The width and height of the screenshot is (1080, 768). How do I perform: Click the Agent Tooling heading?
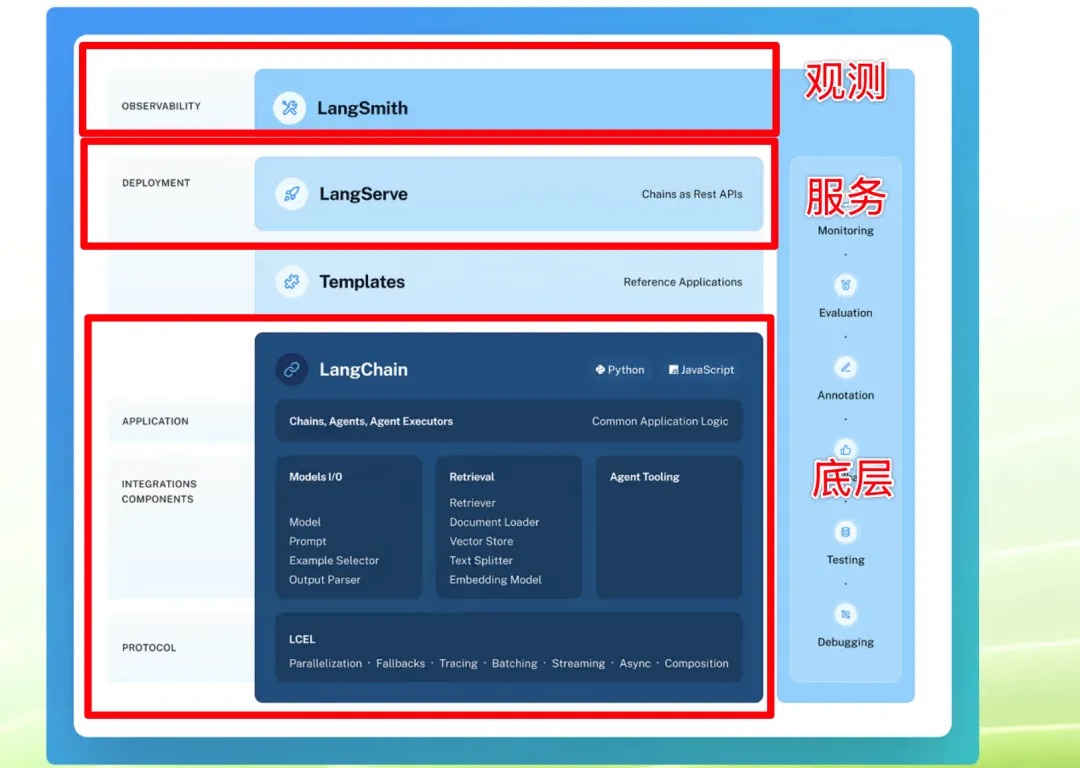coord(644,477)
